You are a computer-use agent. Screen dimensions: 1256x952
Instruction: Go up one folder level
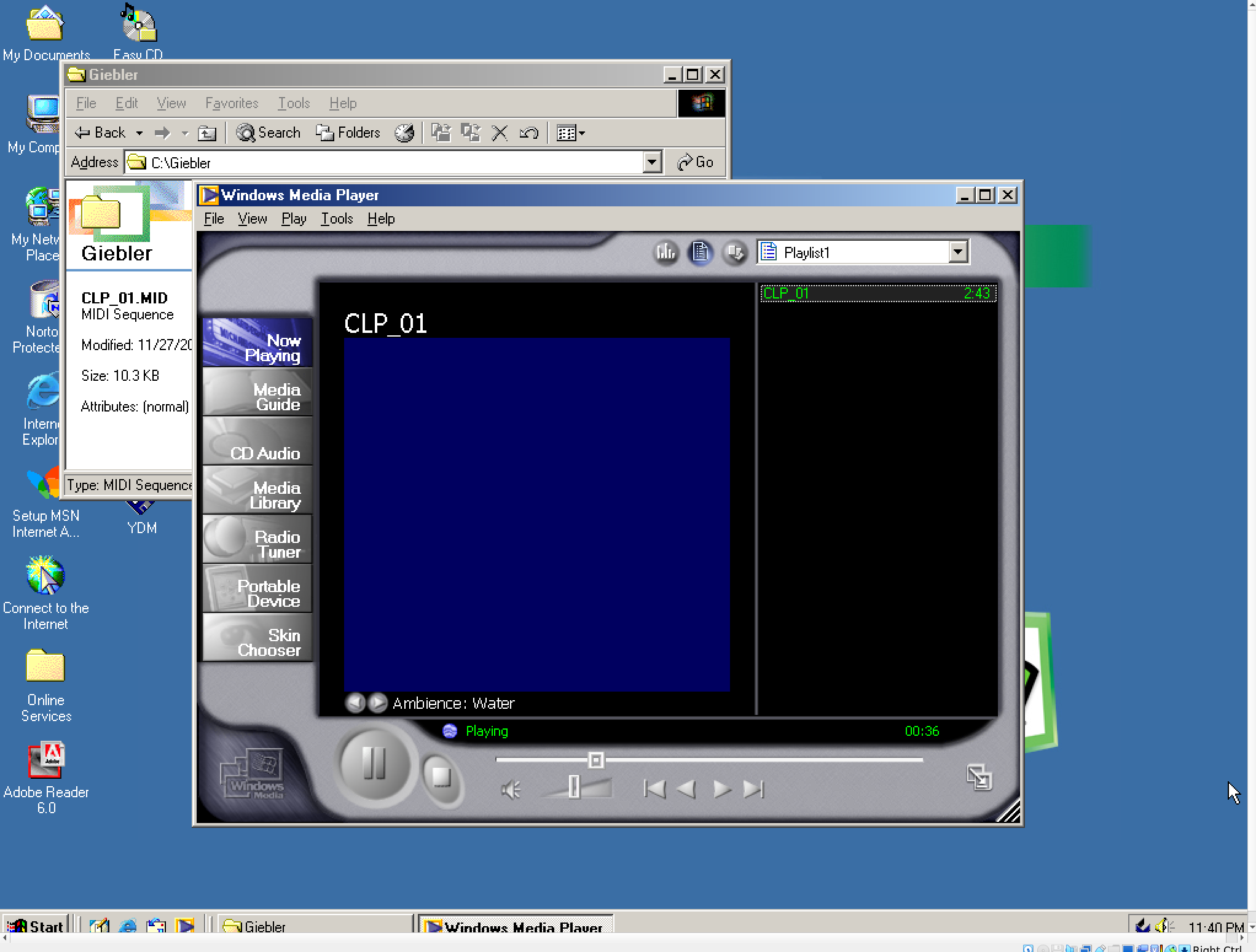coord(207,133)
